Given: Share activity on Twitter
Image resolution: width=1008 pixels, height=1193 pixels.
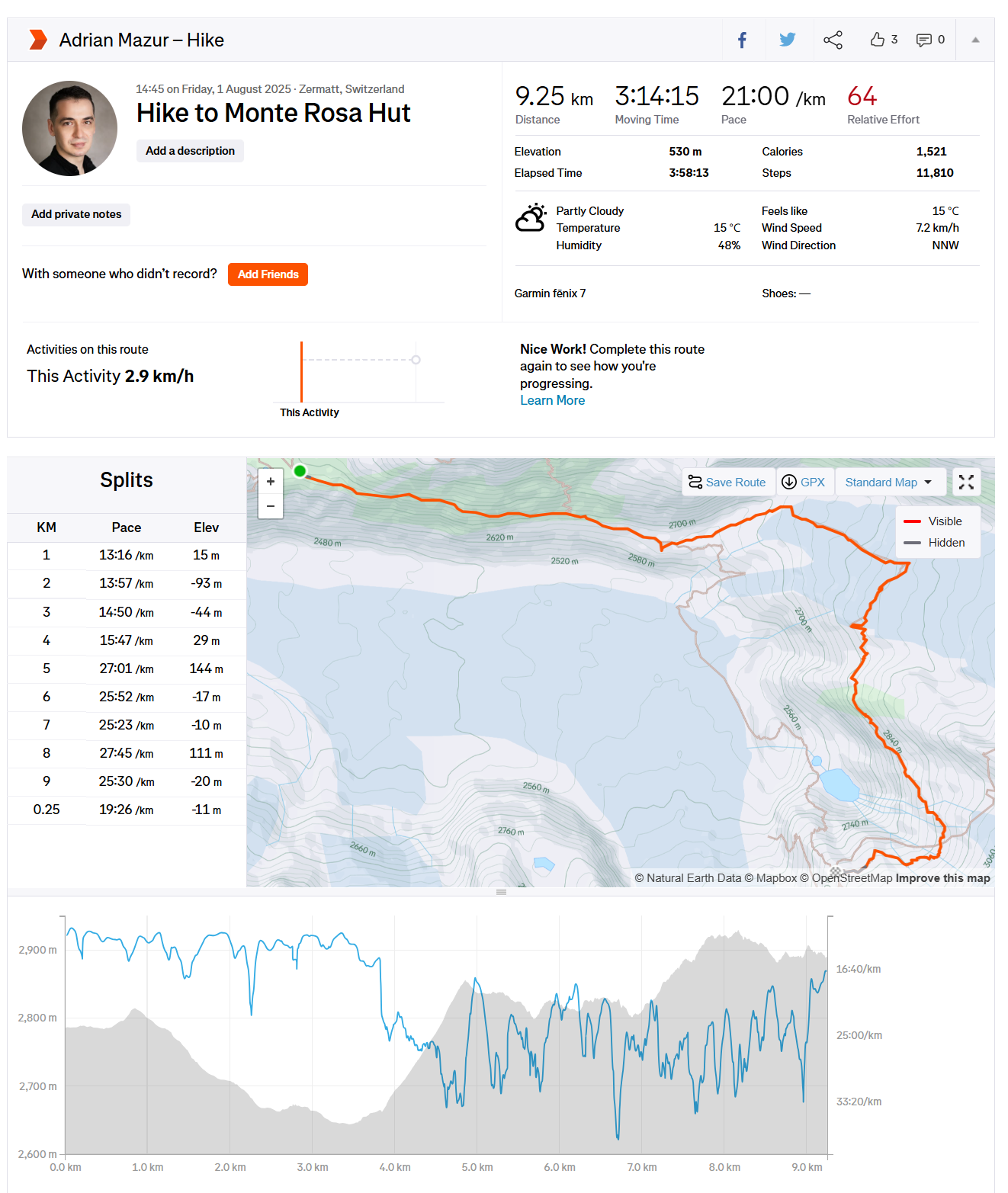Looking at the screenshot, I should (x=787, y=40).
